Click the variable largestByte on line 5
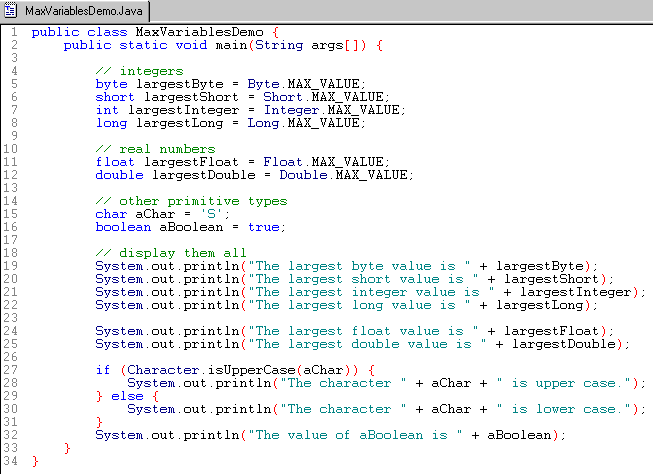The image size is (653, 474). (179, 84)
